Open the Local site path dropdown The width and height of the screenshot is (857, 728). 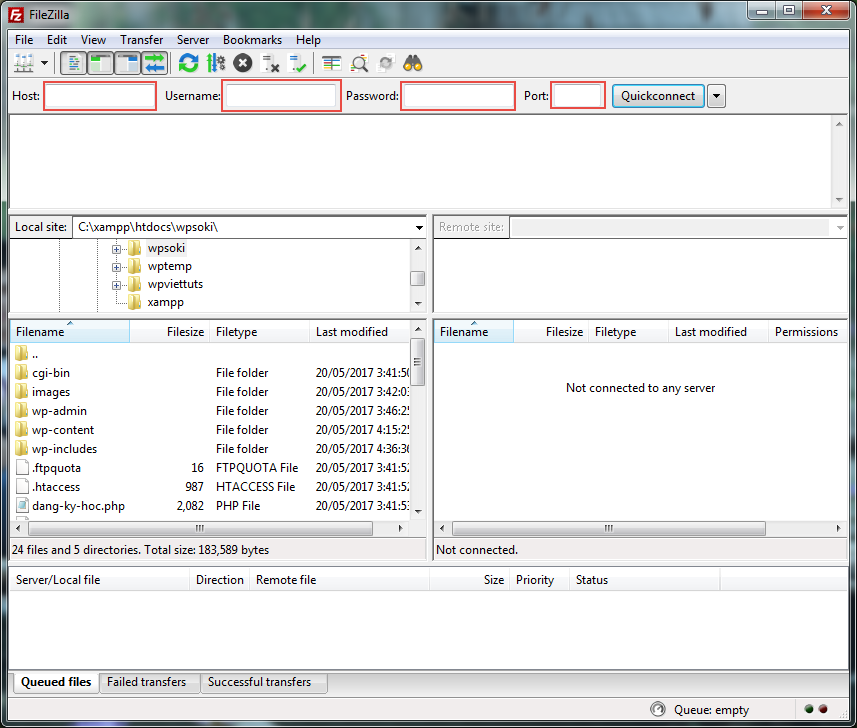click(419, 227)
